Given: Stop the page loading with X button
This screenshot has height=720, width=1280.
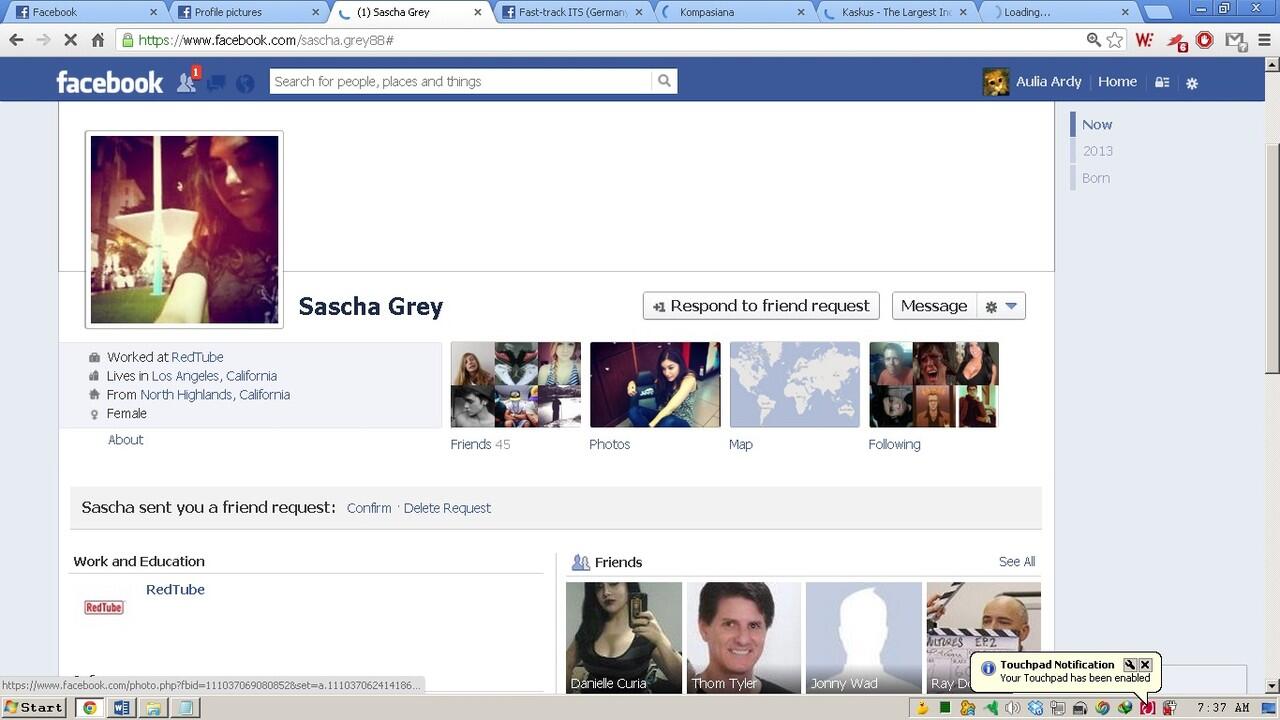Looking at the screenshot, I should [x=70, y=40].
